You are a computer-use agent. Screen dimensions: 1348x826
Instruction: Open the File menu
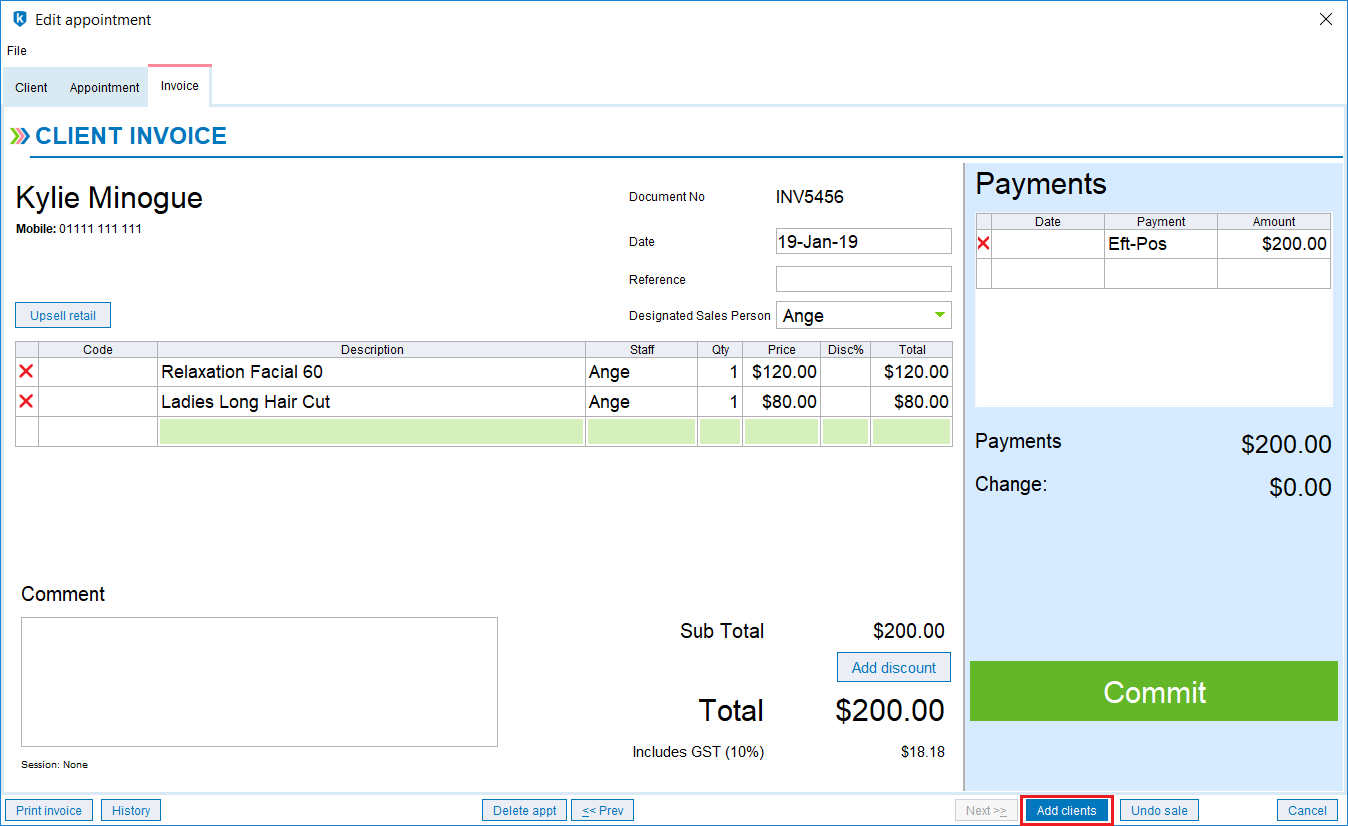coord(17,51)
